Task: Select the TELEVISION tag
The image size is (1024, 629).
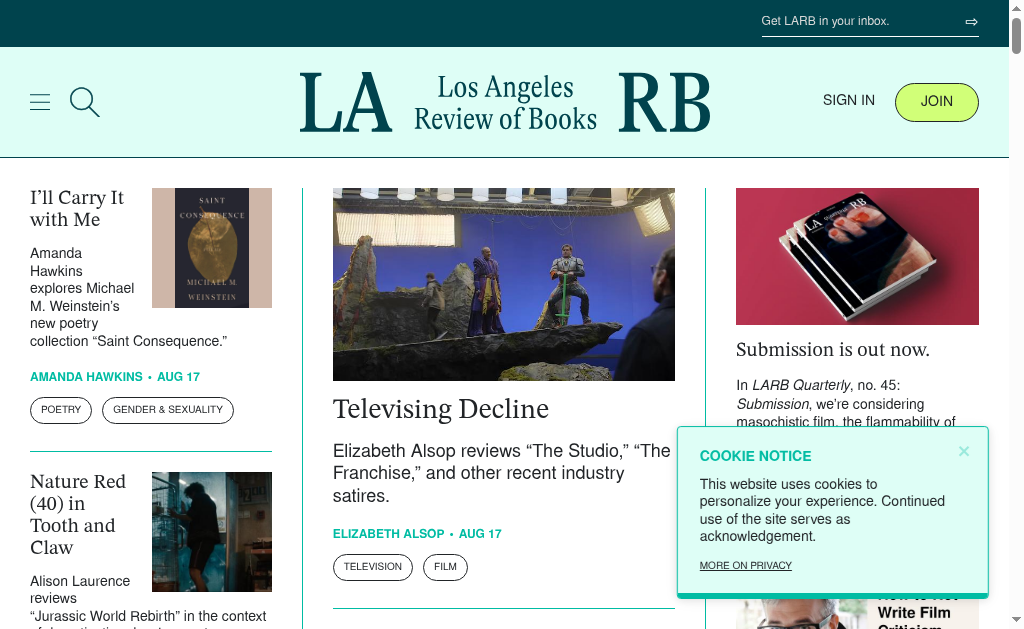Action: (373, 567)
